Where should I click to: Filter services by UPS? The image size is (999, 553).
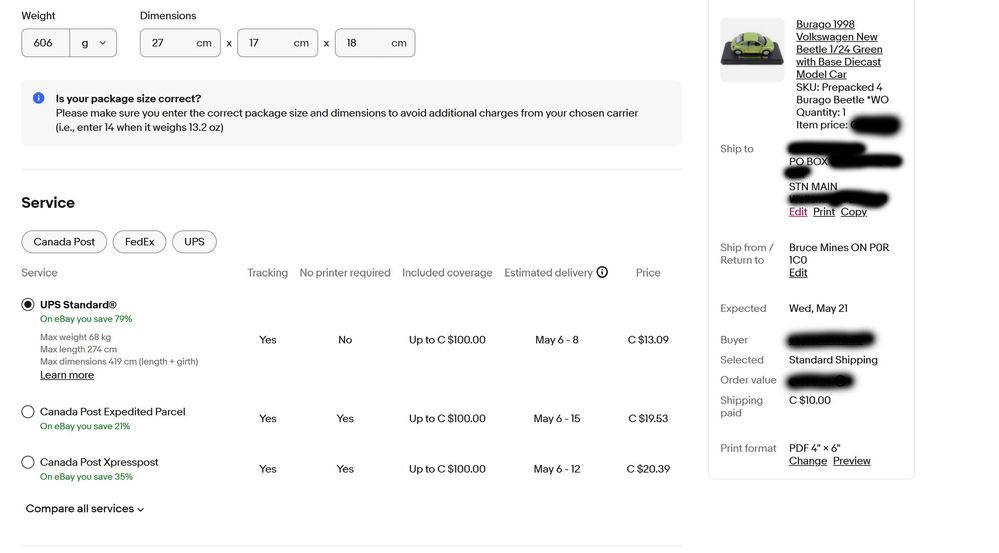194,241
